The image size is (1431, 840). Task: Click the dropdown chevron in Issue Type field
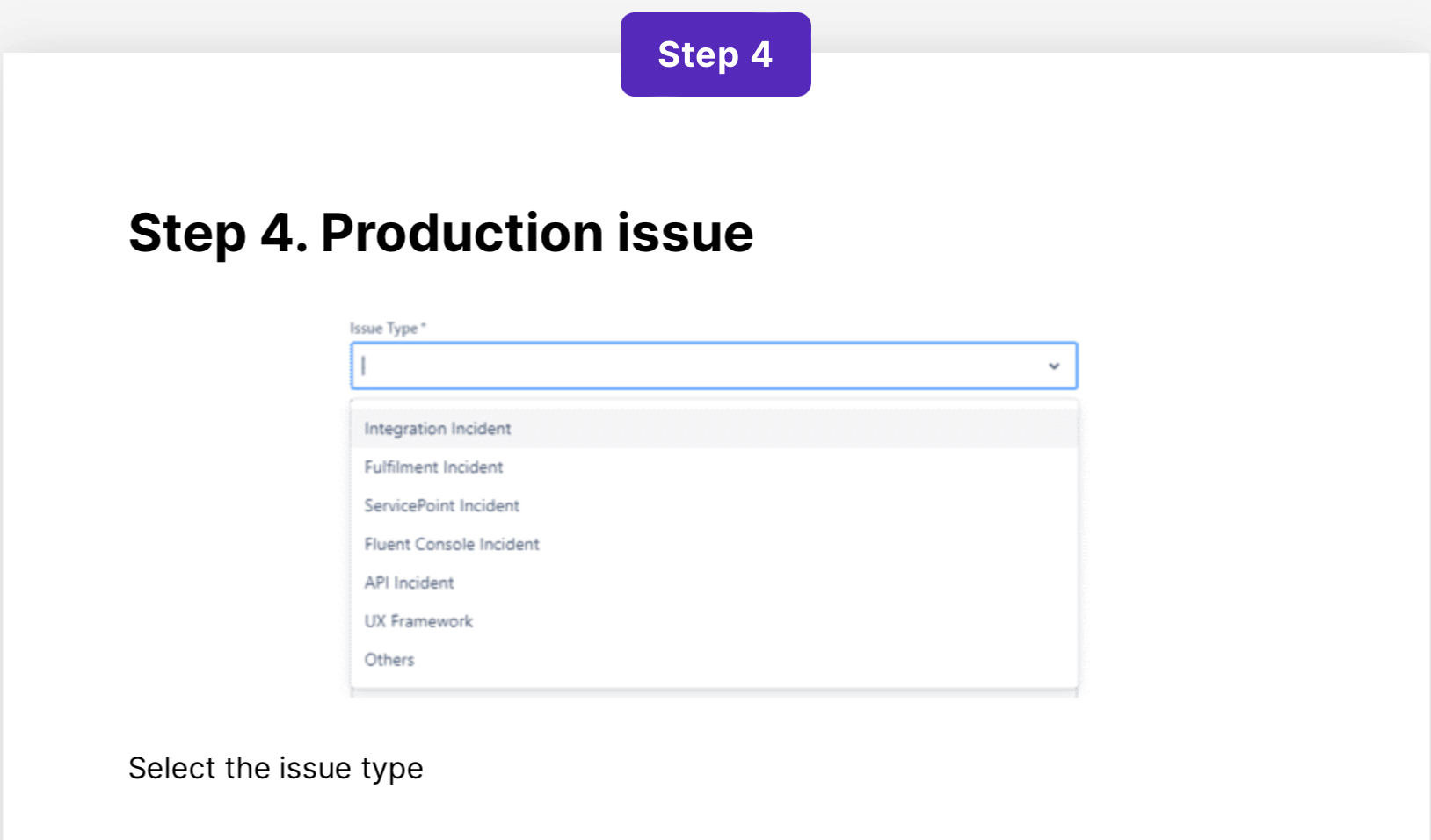point(1053,366)
